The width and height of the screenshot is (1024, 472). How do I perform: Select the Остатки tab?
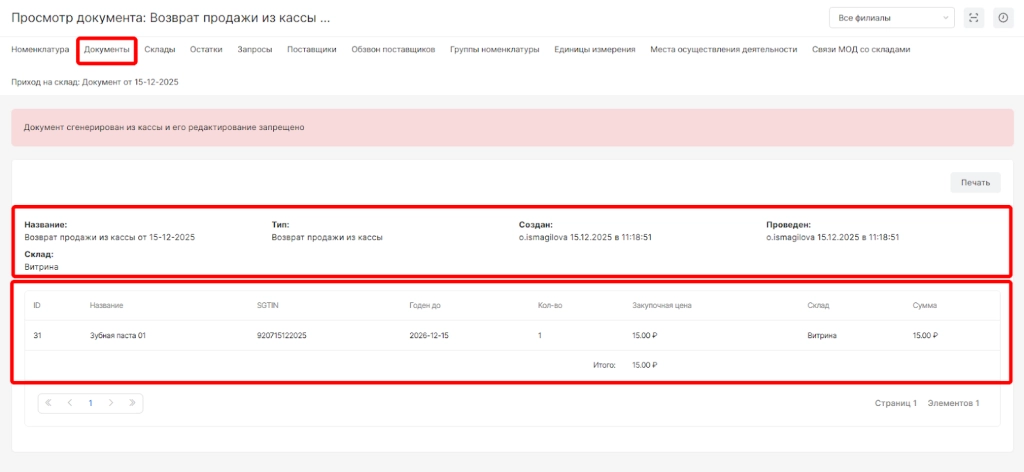(206, 49)
